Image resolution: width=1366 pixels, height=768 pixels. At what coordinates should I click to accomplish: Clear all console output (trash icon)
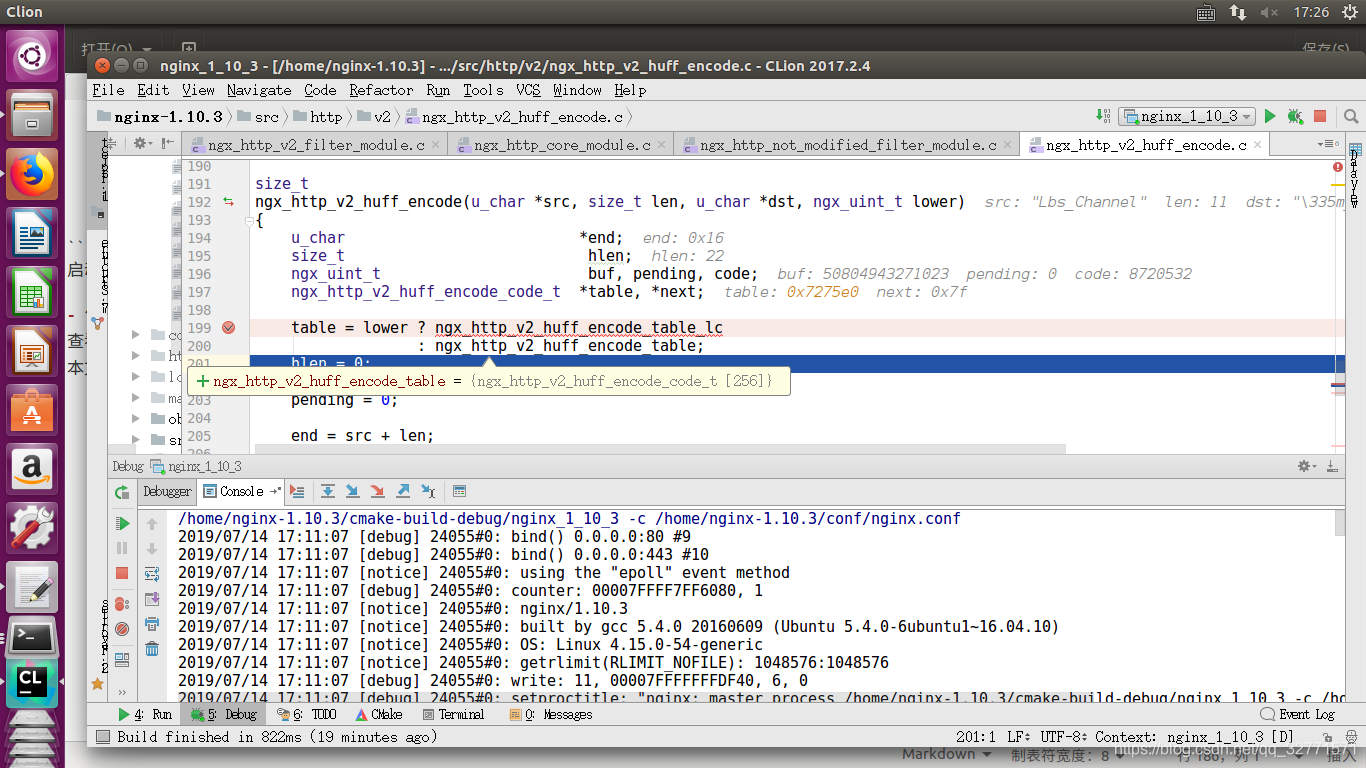(x=152, y=649)
